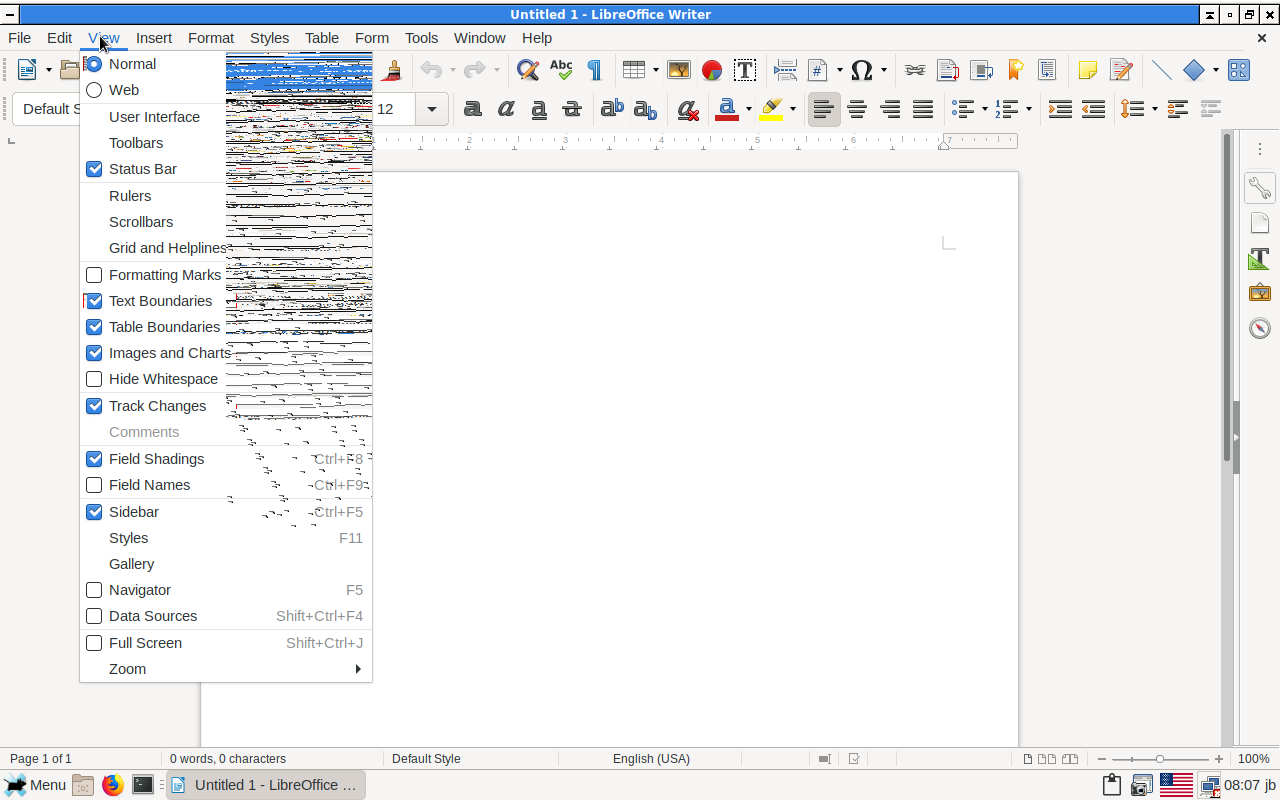Open the font size dropdown
The image size is (1280, 800).
tap(432, 109)
